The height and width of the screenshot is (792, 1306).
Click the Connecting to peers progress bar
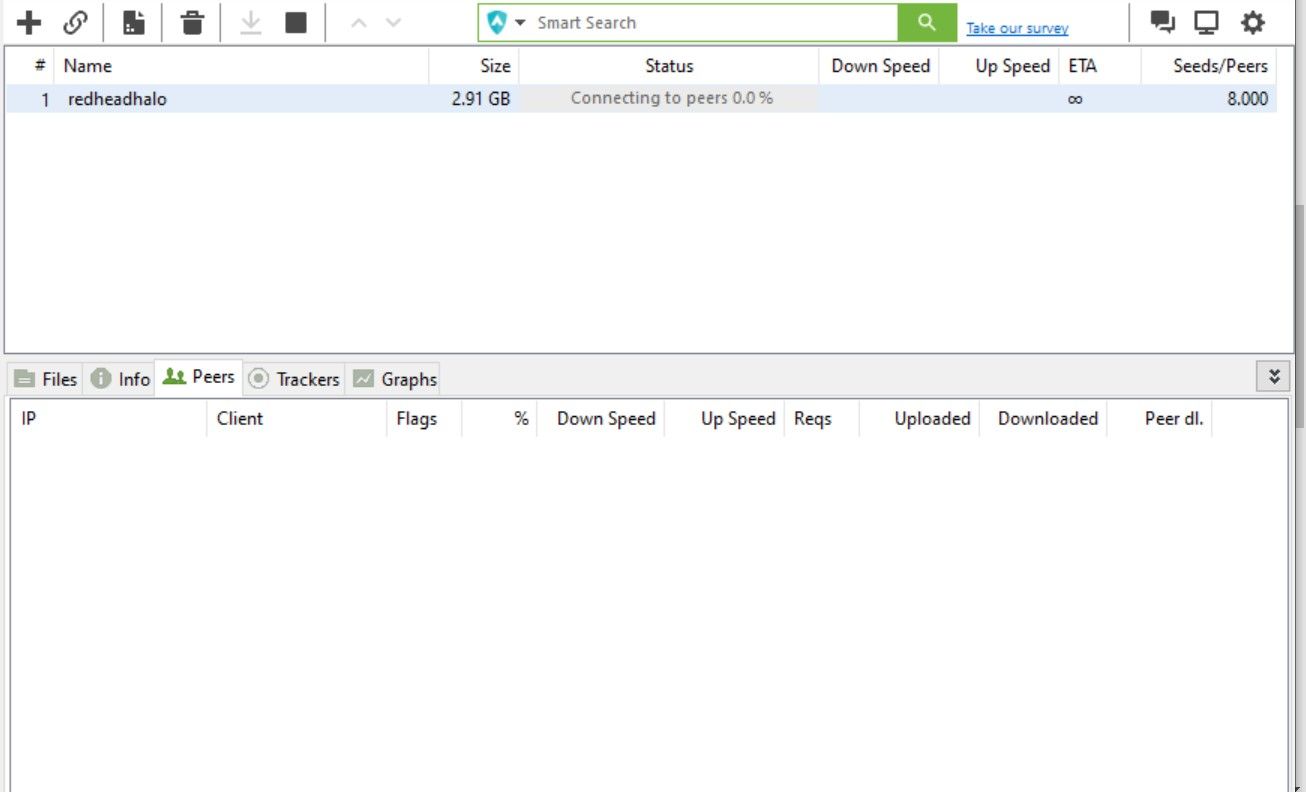(668, 98)
